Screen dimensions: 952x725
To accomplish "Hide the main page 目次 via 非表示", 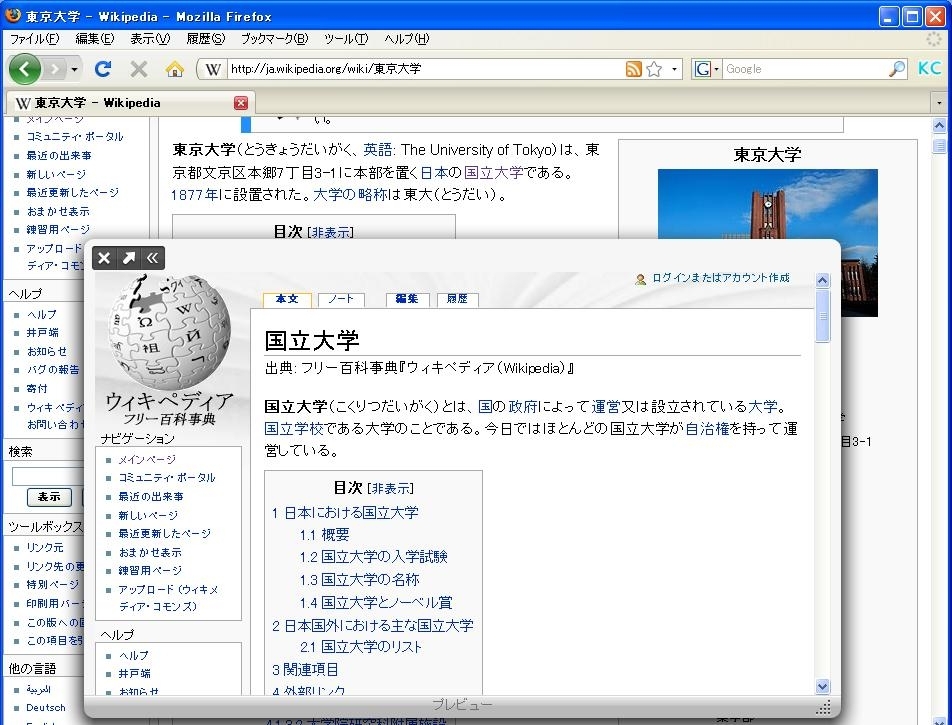I will (330, 233).
